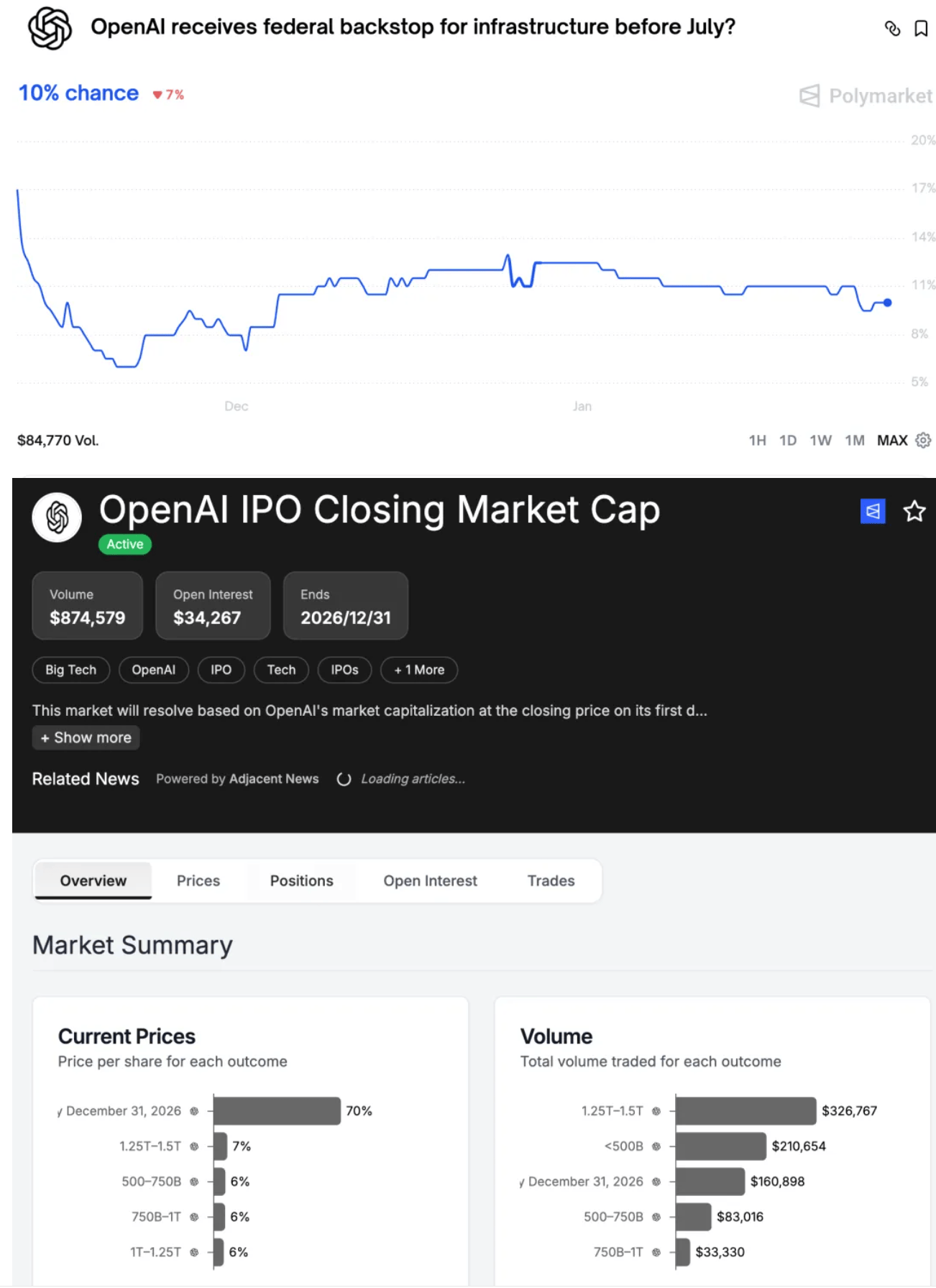936x1288 pixels.
Task: Open the Trades tab
Action: coord(551,880)
